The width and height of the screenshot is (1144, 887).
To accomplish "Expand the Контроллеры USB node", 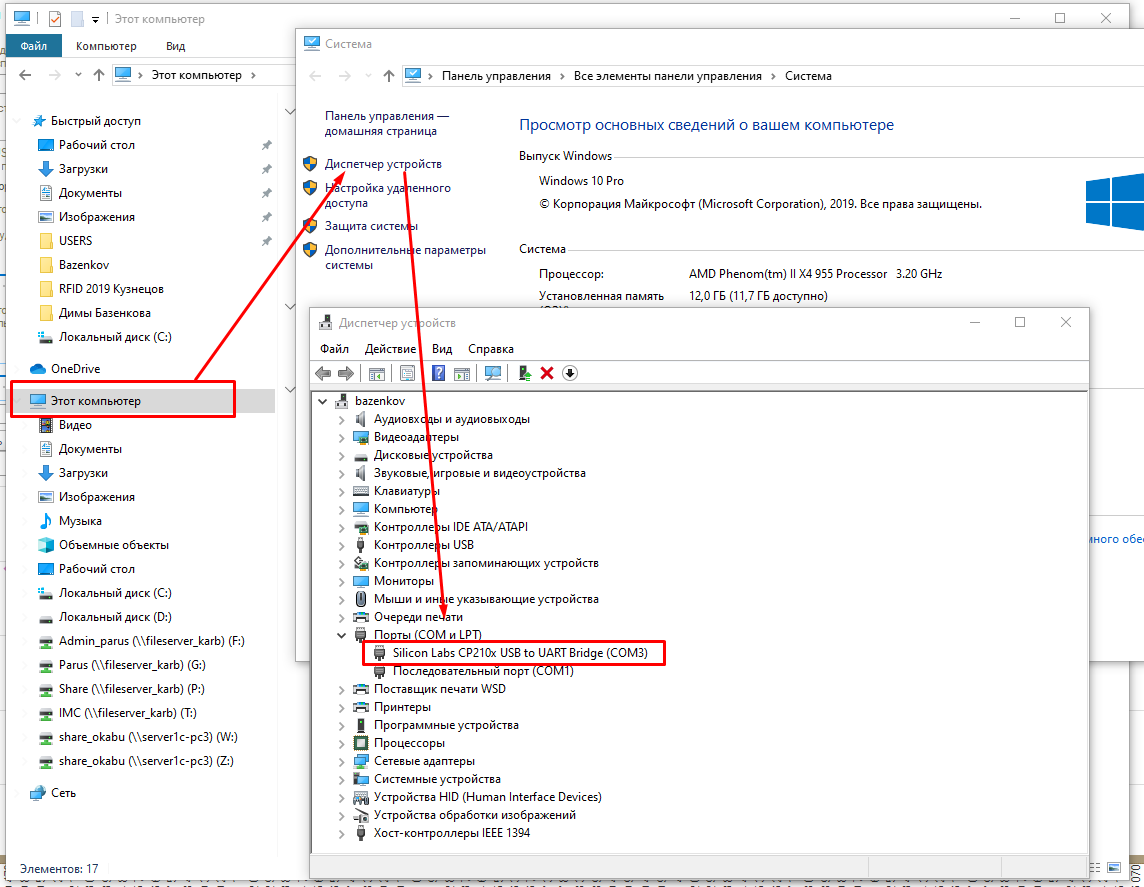I will [342, 545].
